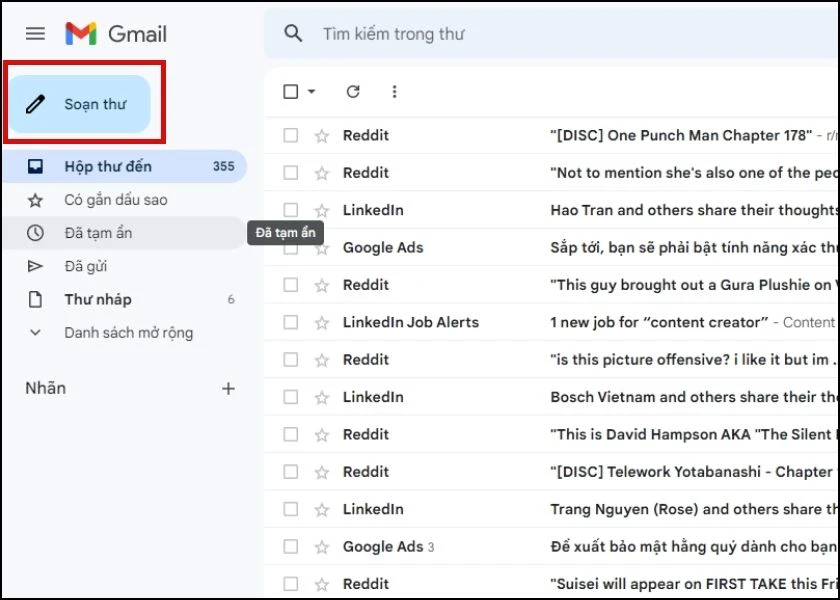Open the select-all dropdown arrow

click(311, 92)
